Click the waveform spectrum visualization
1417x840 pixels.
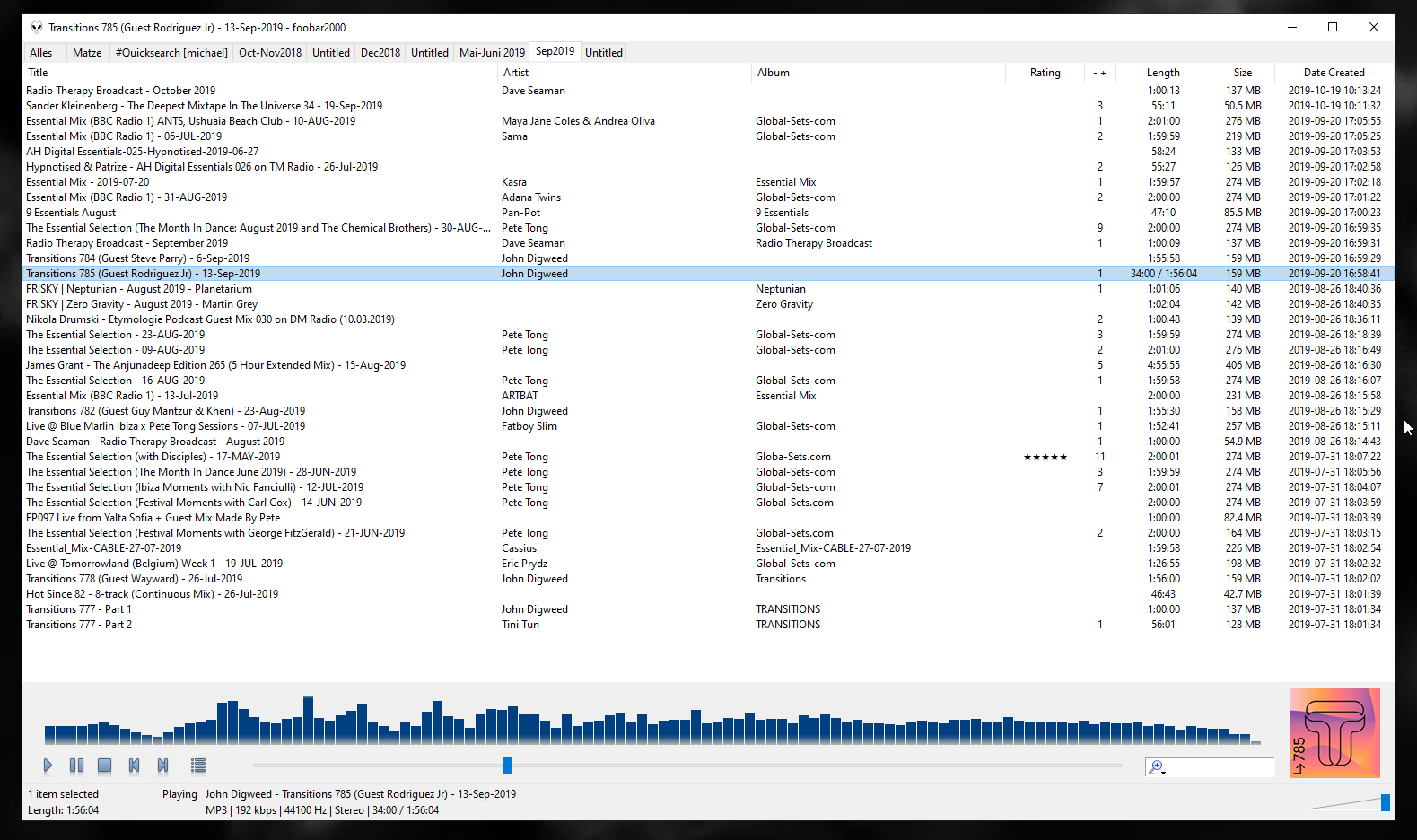coord(652,720)
